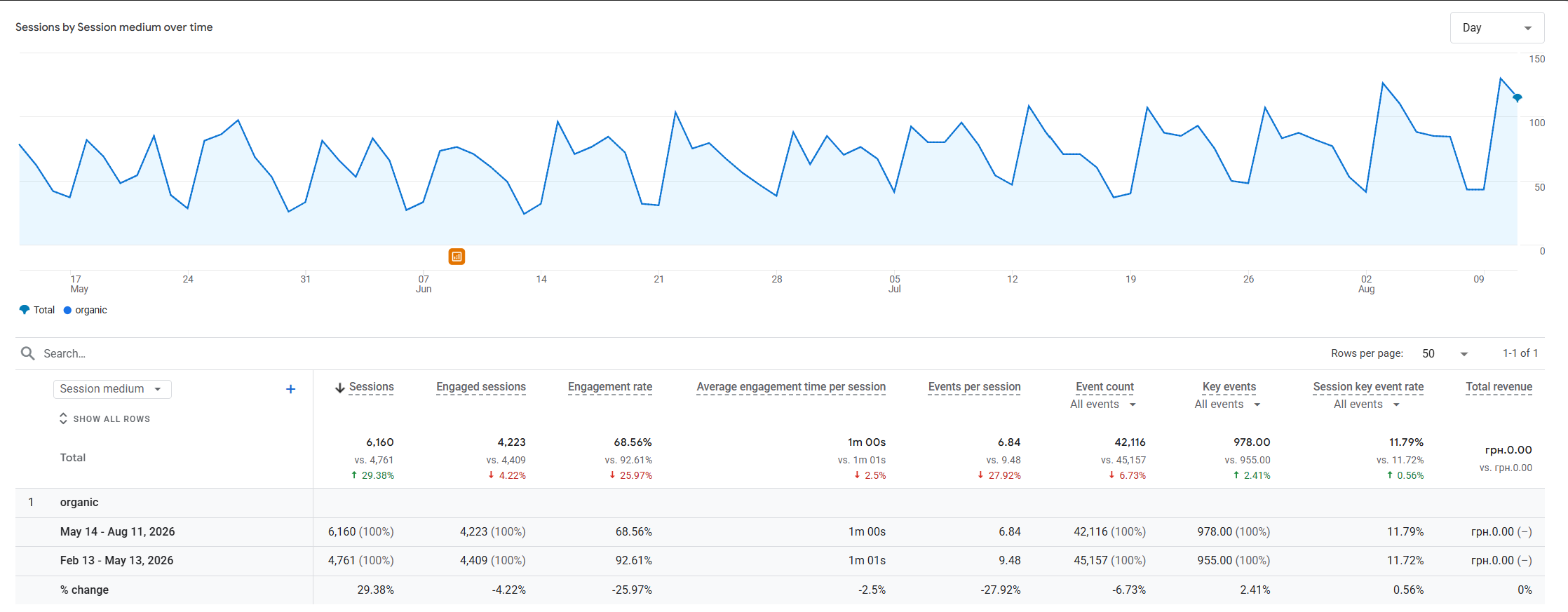Open Key events All events dropdown
This screenshot has width=1568, height=612.
click(1228, 404)
